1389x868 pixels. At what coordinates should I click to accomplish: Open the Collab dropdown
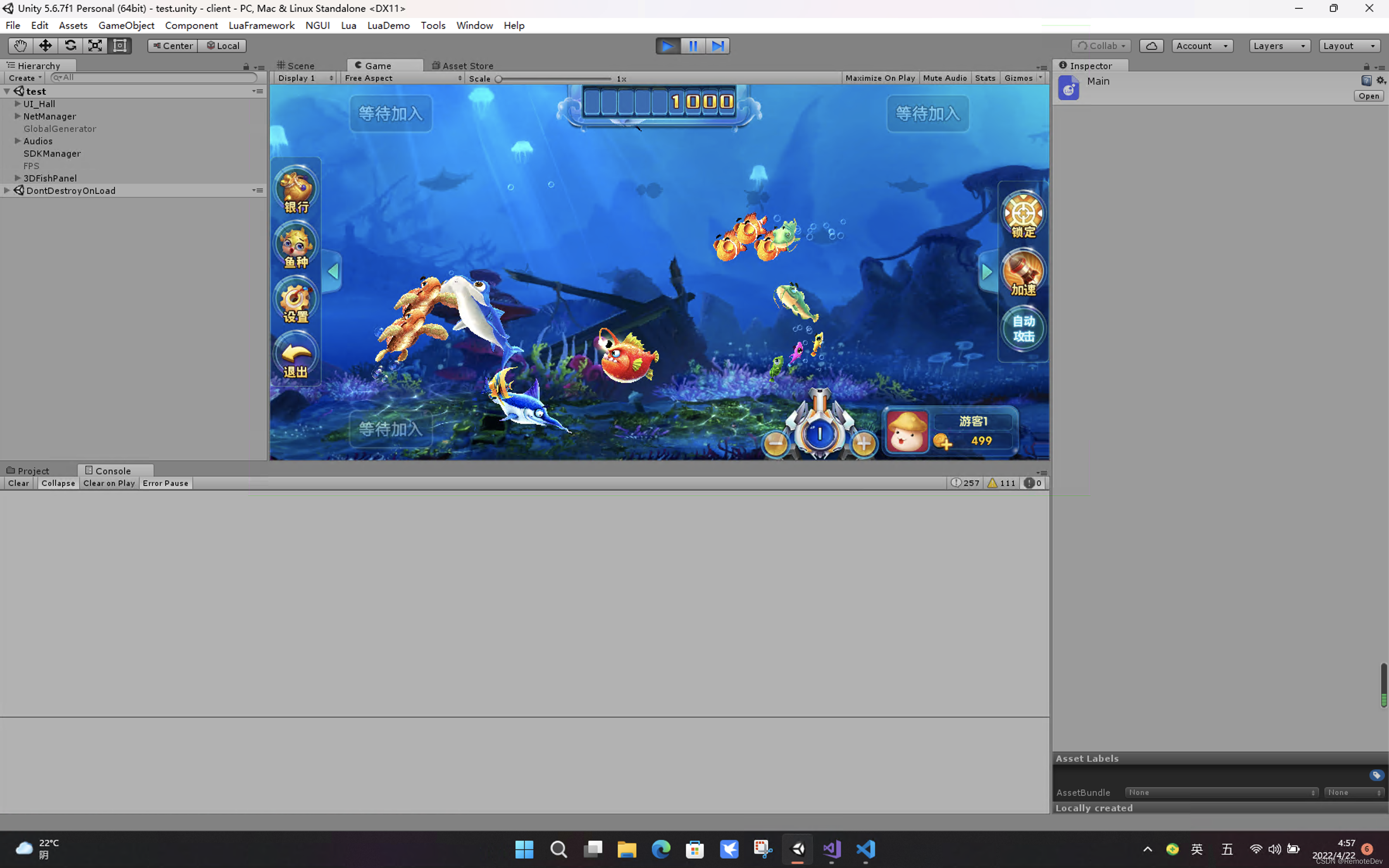[x=1101, y=46]
